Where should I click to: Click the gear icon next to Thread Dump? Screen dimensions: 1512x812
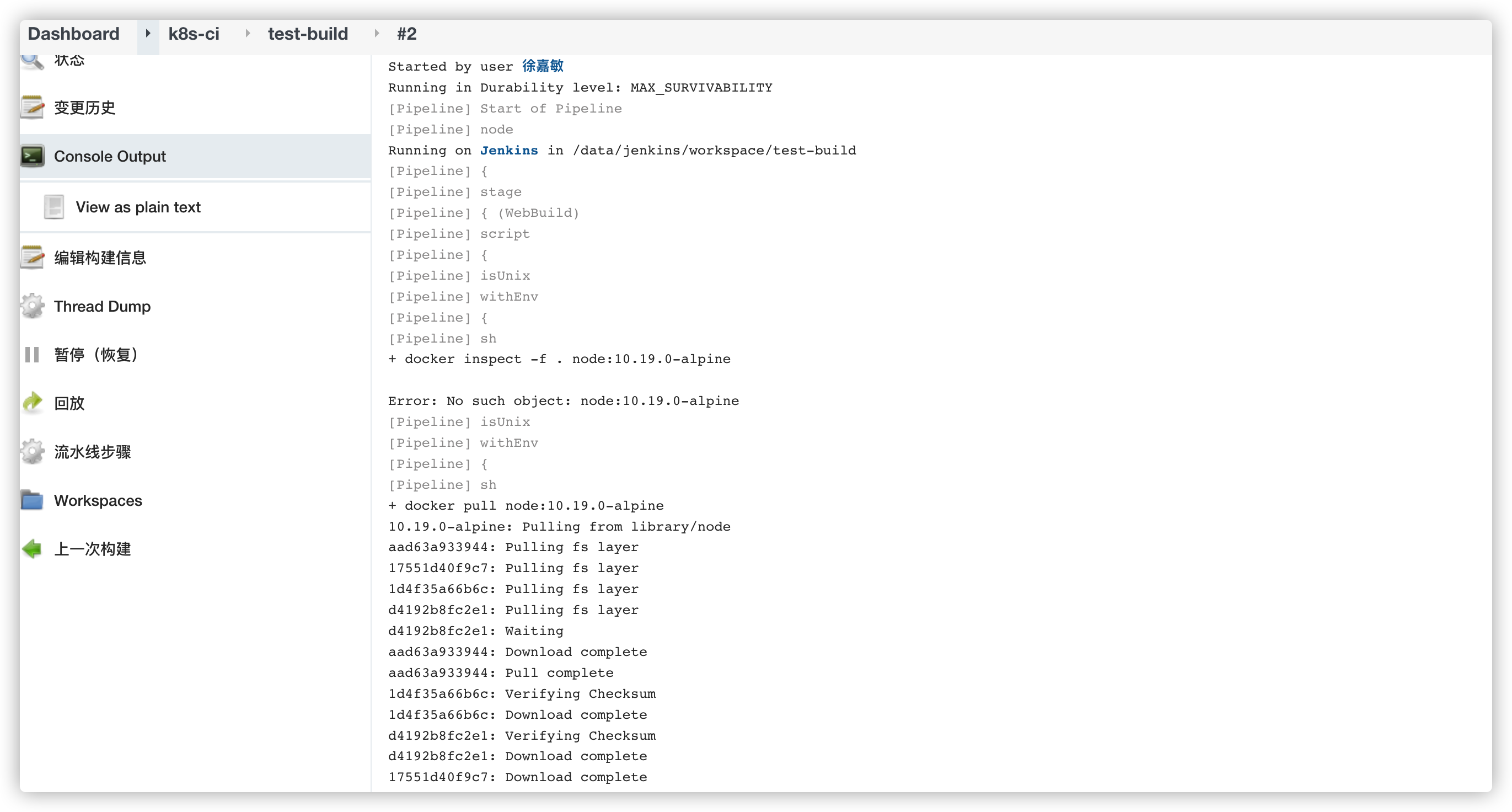(33, 307)
